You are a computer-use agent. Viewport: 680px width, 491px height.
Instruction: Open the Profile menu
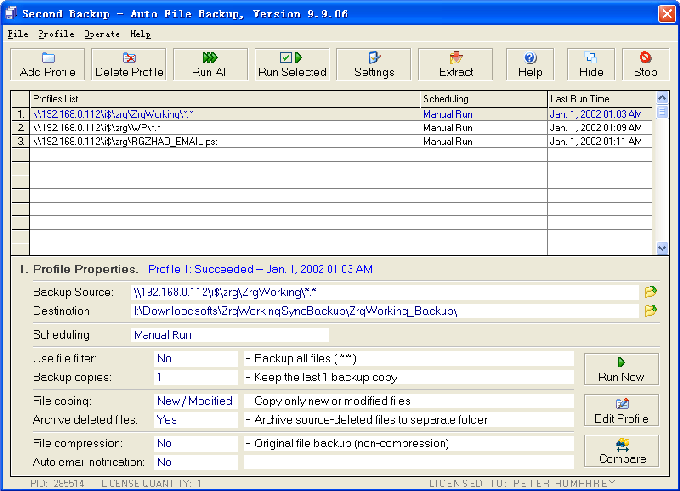coord(56,34)
